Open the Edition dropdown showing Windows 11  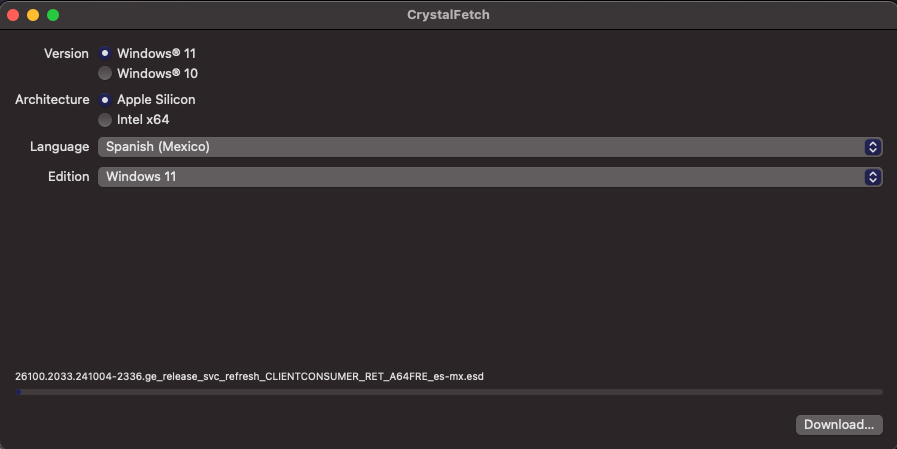(490, 177)
